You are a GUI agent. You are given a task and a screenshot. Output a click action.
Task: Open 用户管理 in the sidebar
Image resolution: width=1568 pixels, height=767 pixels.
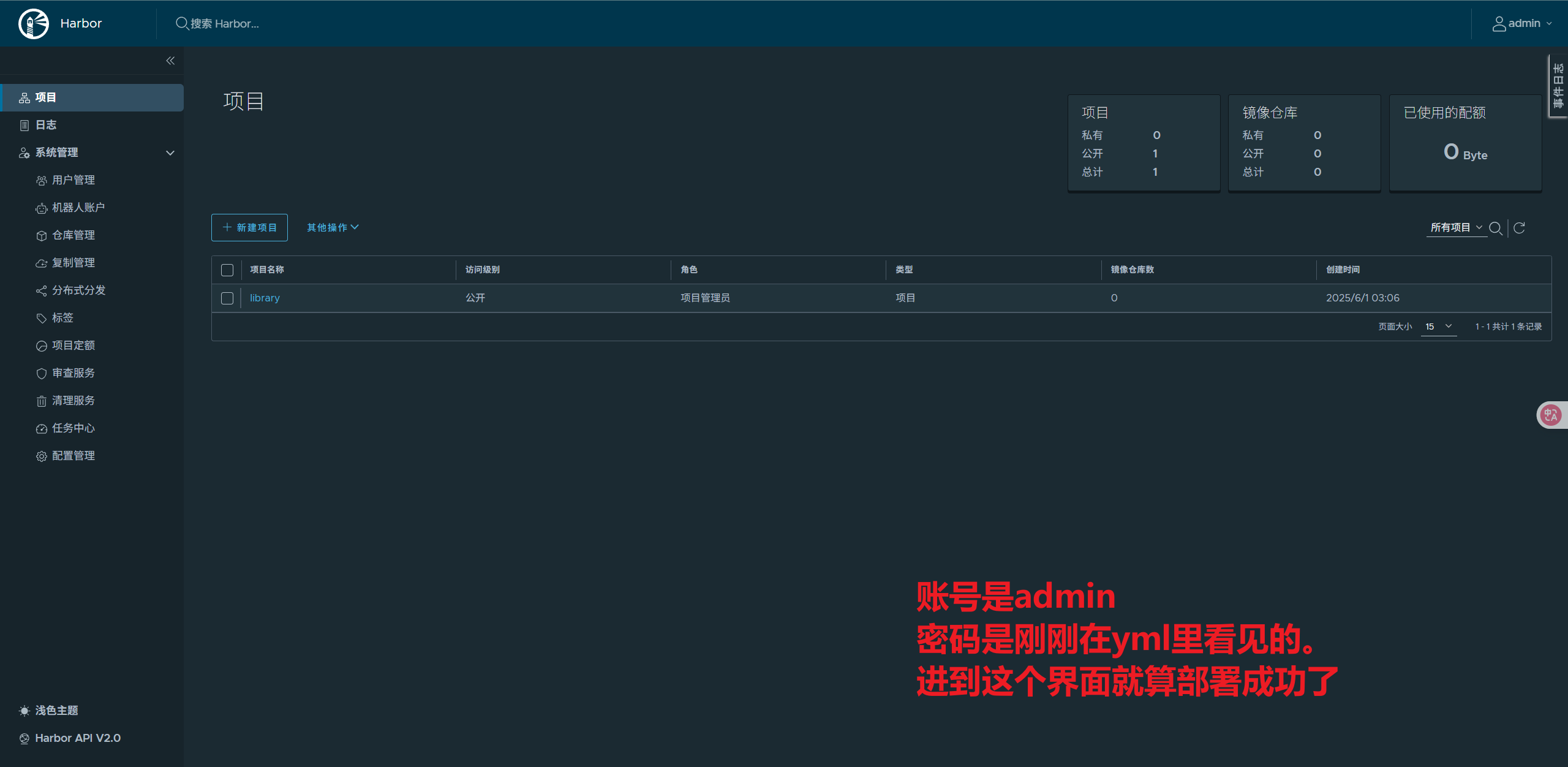pos(73,180)
